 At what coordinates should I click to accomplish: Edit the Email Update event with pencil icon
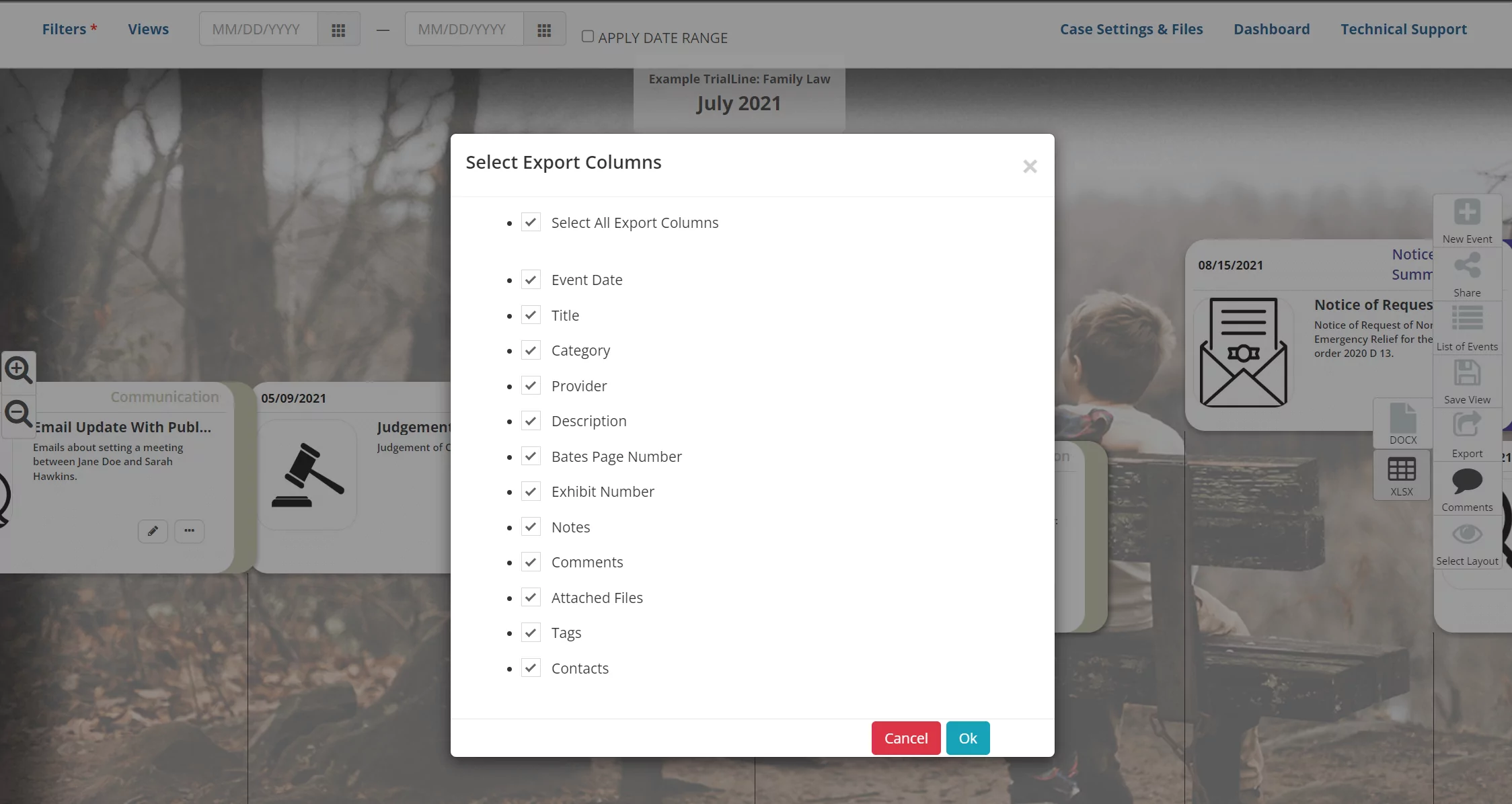click(x=153, y=531)
